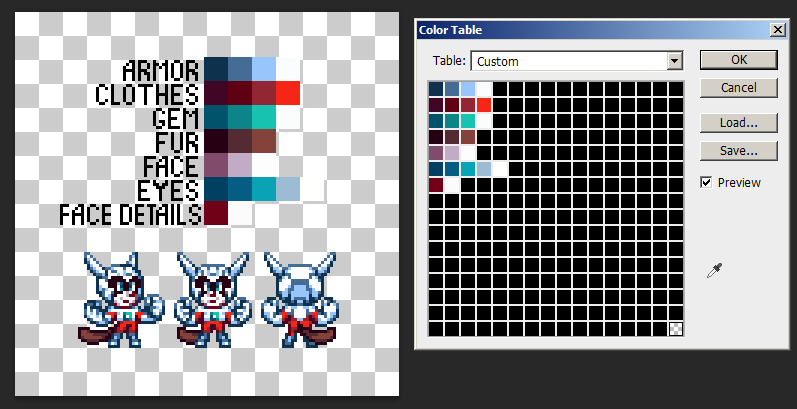This screenshot has width=797, height=409.
Task: Open the Table preset dropdown arrow
Action: (x=675, y=61)
